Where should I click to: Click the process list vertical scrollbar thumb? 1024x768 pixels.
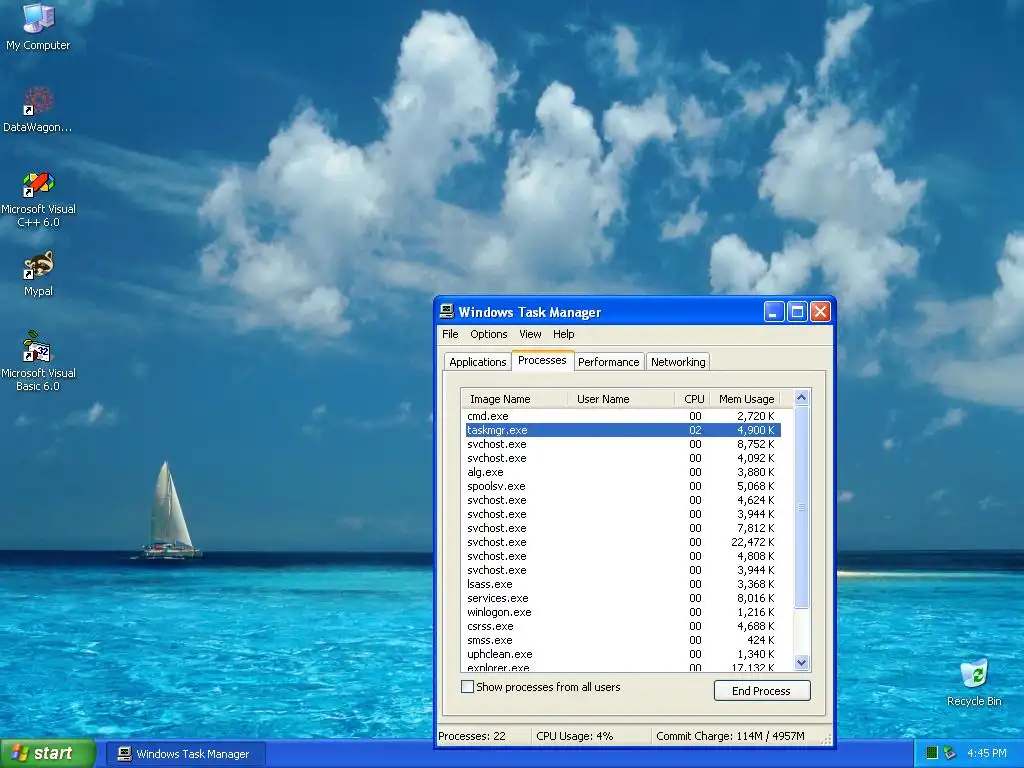point(801,507)
